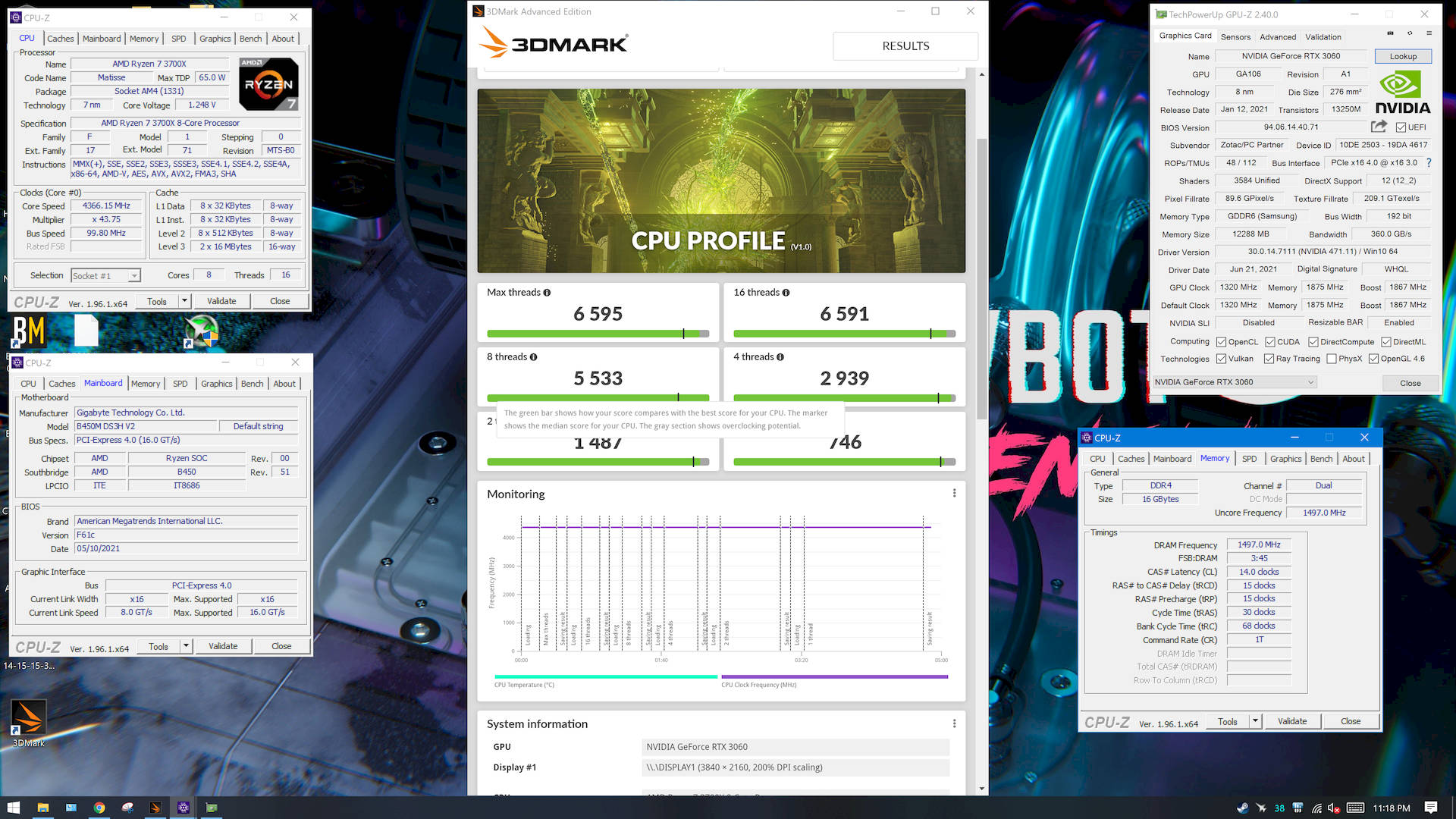Open Bench tab in CPU-Z Mainboard window
The width and height of the screenshot is (1456, 819).
[x=252, y=384]
